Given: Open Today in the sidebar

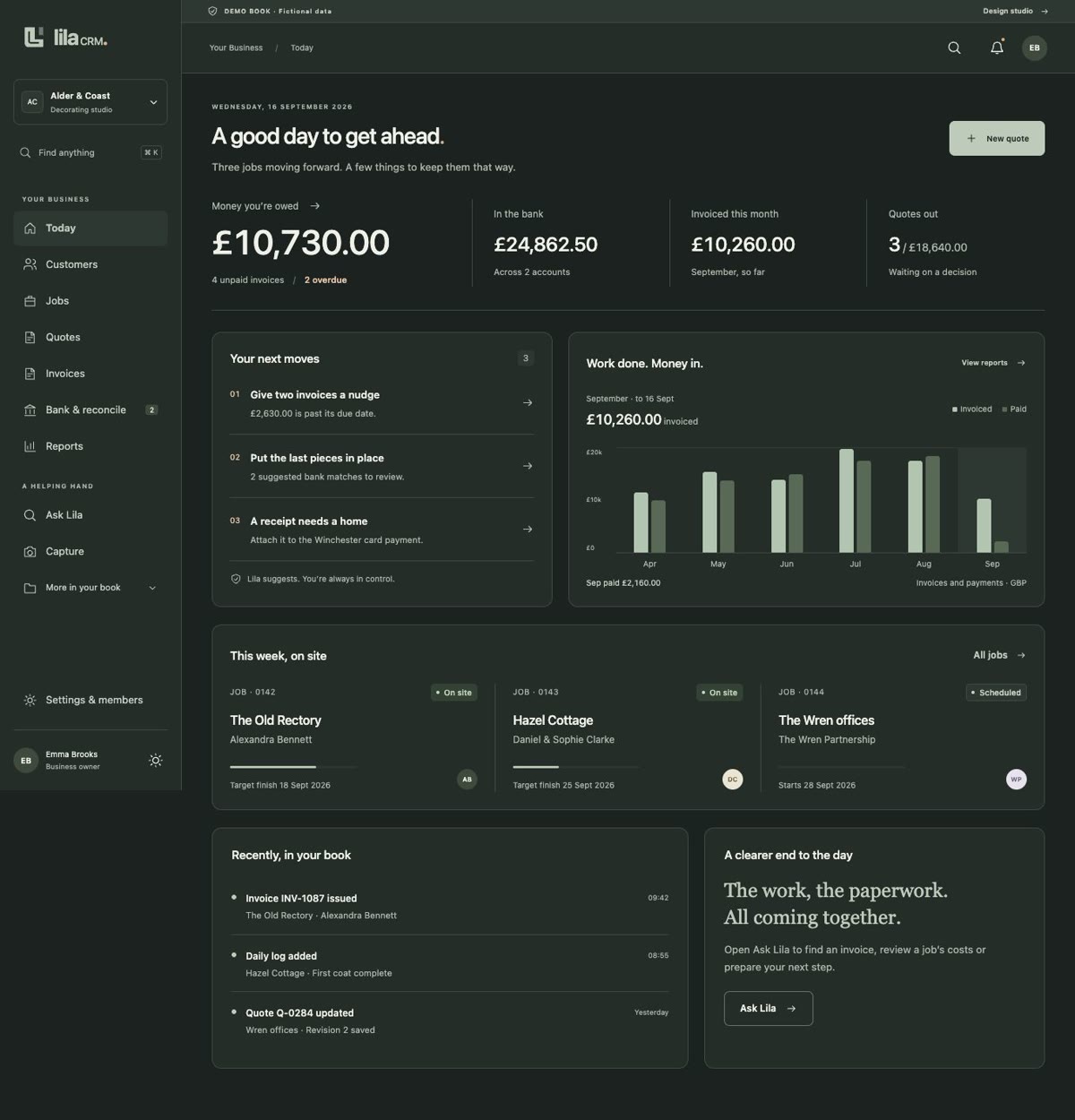Looking at the screenshot, I should click(x=90, y=228).
